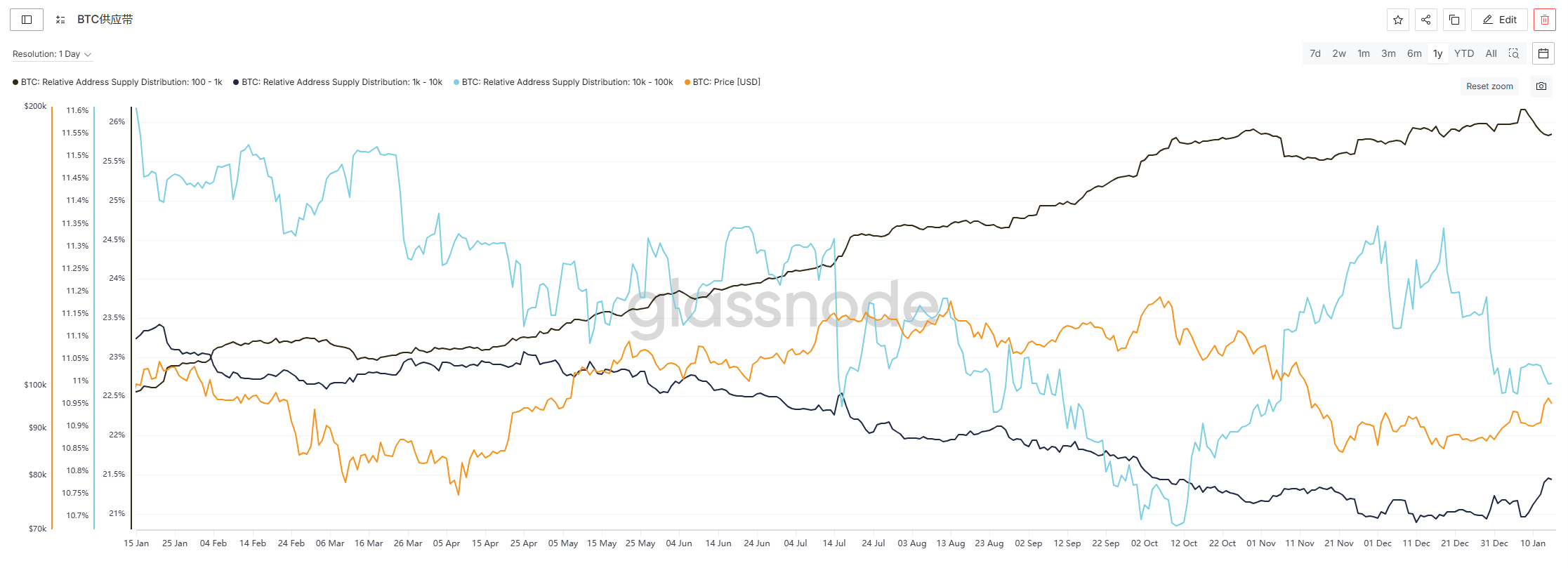
Task: Click the Edit button
Action: 1499,20
